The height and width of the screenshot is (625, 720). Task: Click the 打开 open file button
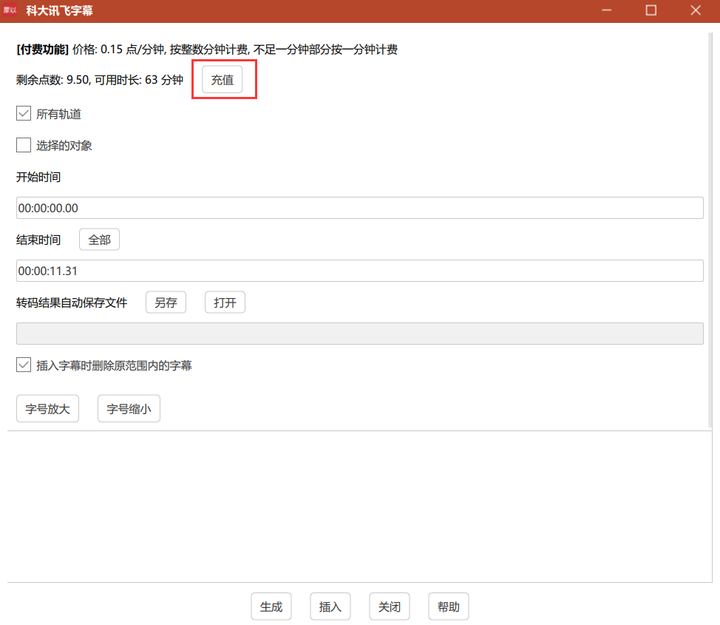(x=225, y=302)
